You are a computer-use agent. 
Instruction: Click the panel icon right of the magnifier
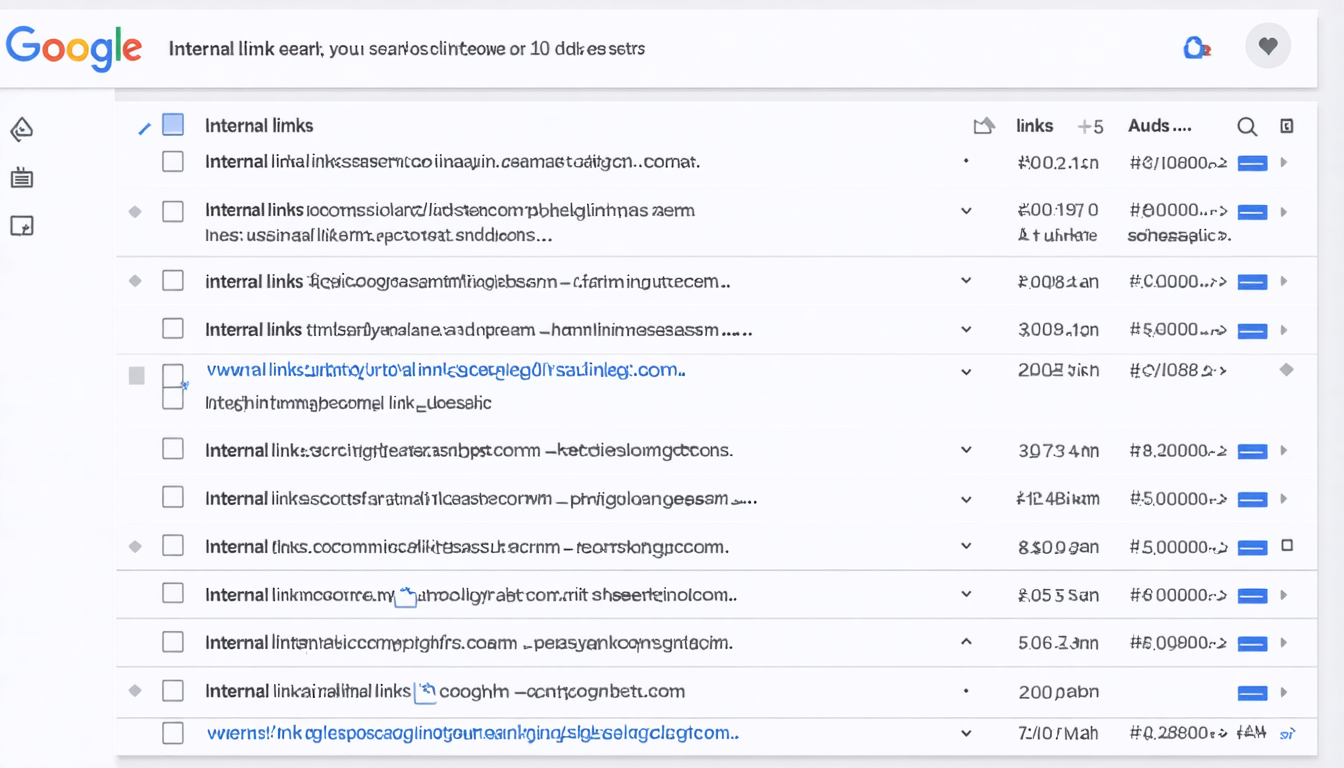[1287, 126]
